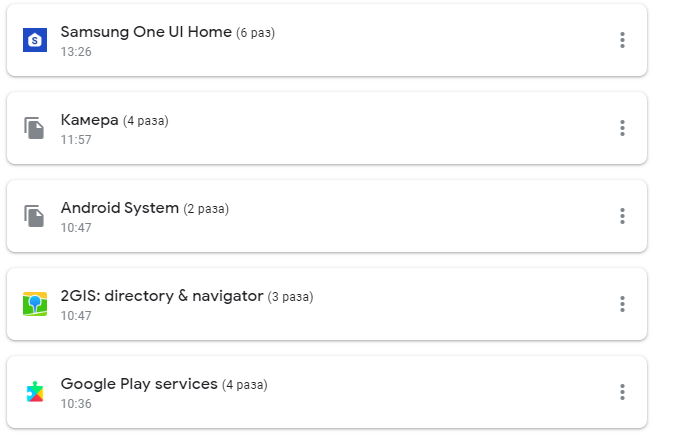Open three-dot menu for Android System
The height and width of the screenshot is (437, 679).
point(622,216)
